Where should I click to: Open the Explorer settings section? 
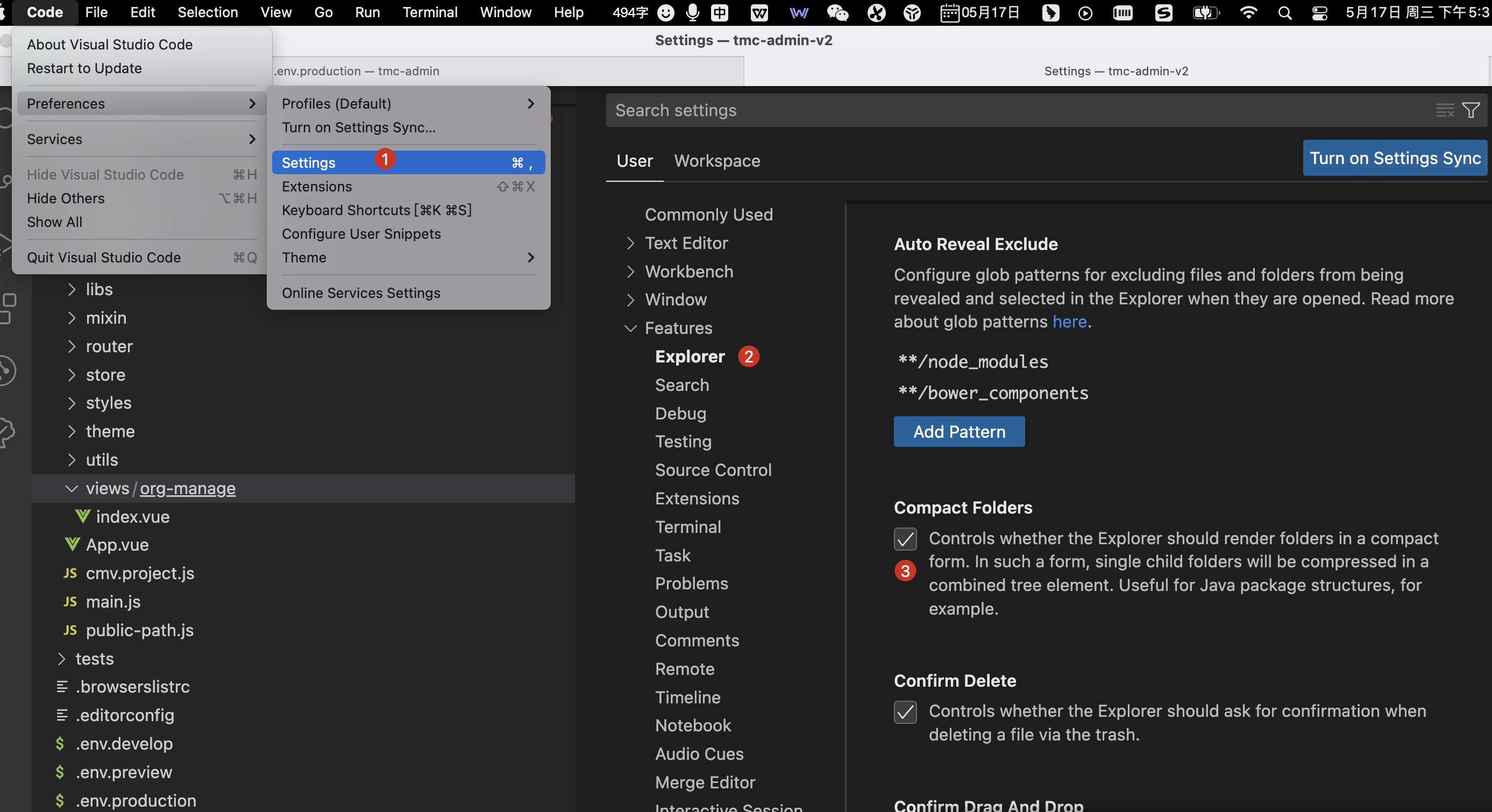pos(690,356)
